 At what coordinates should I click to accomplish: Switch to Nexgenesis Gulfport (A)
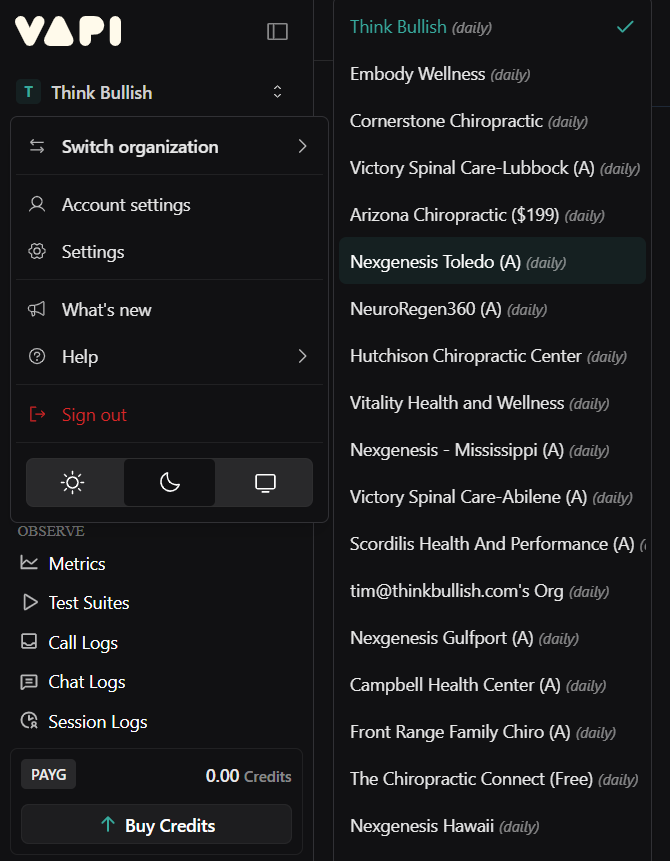tap(492, 638)
